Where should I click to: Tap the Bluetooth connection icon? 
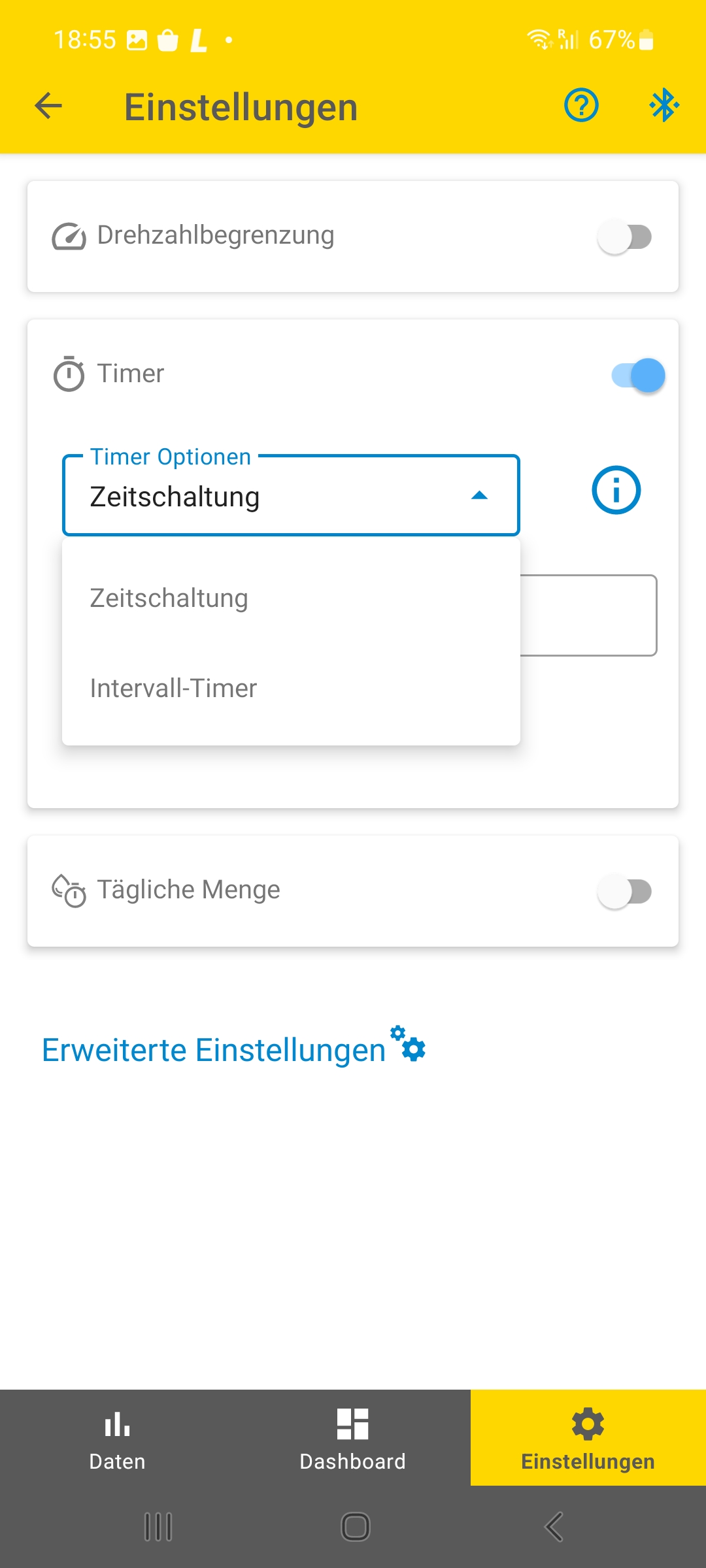click(x=664, y=105)
